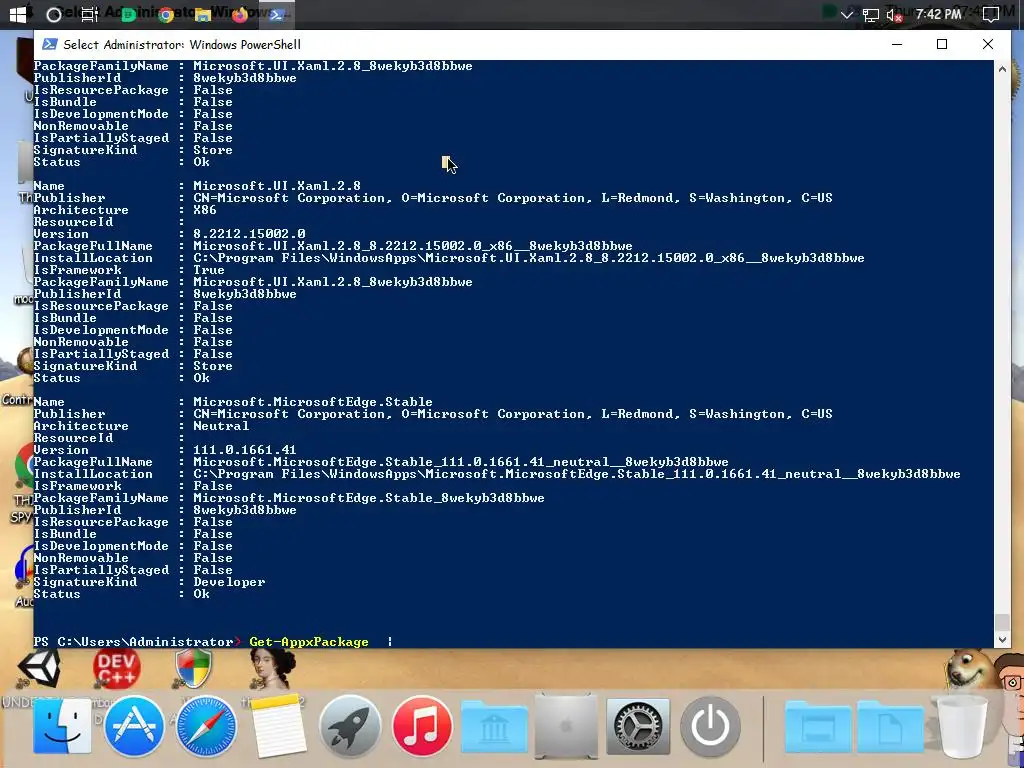Open Unity desktop shortcut
1024x768 pixels.
click(39, 668)
